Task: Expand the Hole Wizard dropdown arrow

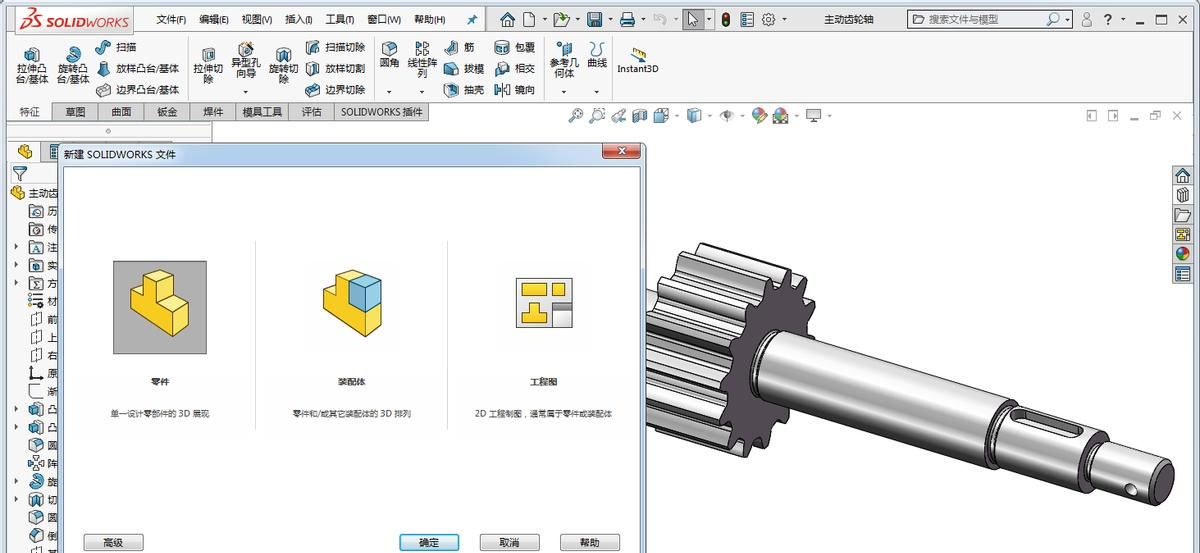Action: [x=245, y=92]
